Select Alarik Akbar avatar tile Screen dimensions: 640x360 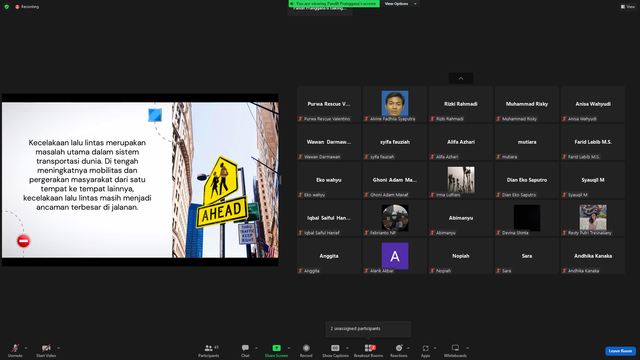coord(395,256)
